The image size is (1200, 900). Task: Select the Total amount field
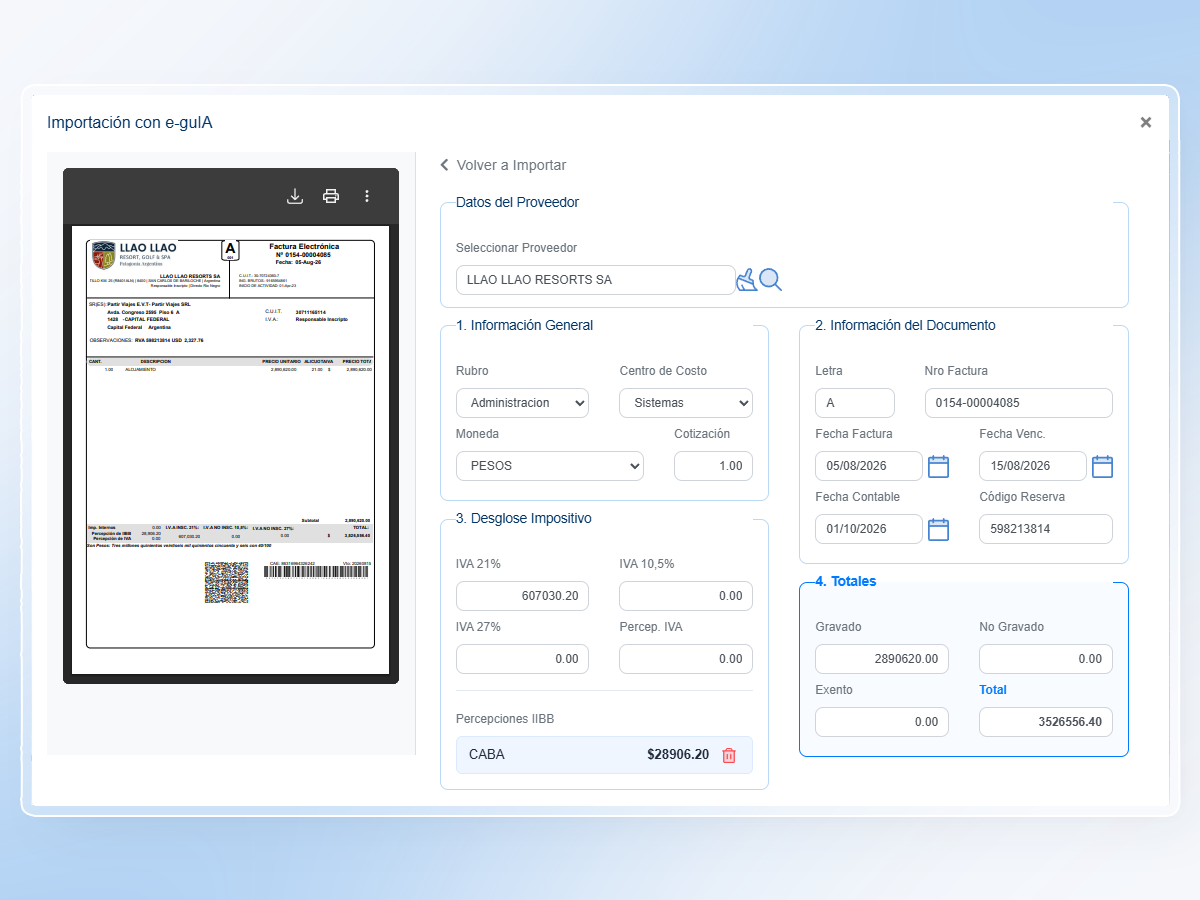tap(1046, 722)
